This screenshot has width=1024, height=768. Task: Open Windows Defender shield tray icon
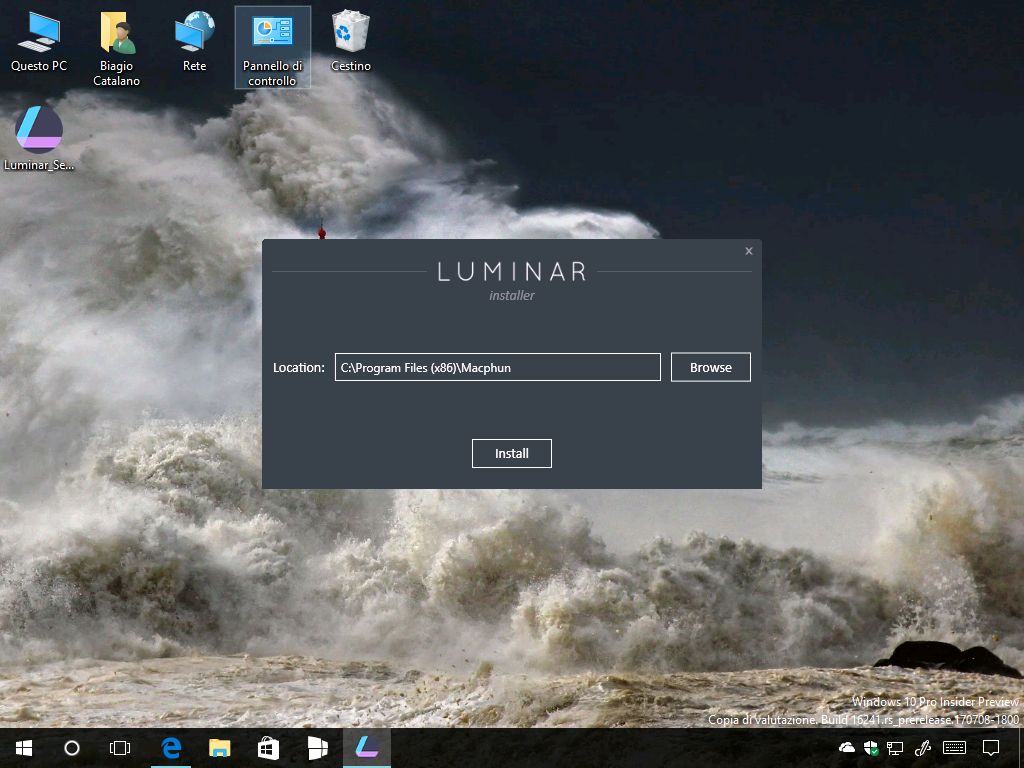click(871, 748)
